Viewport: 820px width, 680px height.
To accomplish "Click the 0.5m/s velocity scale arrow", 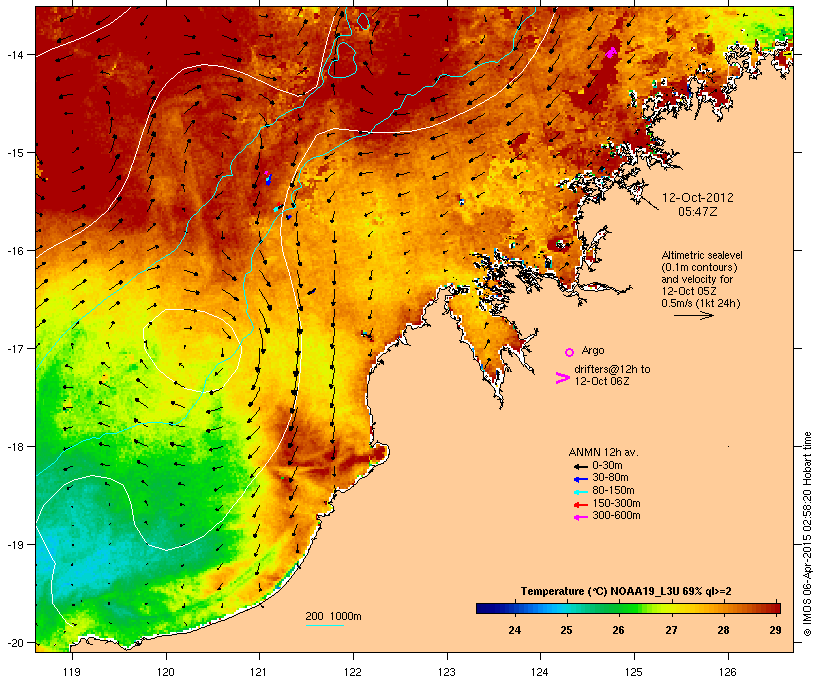I will point(693,315).
